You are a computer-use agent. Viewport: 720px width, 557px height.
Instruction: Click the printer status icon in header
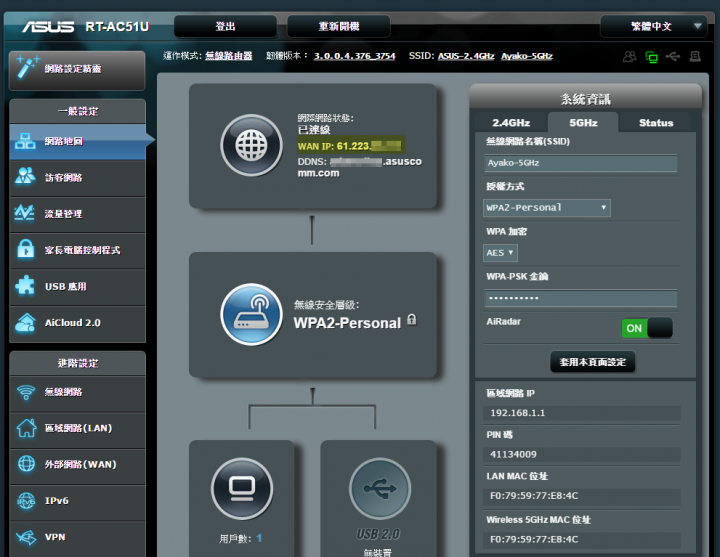[x=695, y=56]
